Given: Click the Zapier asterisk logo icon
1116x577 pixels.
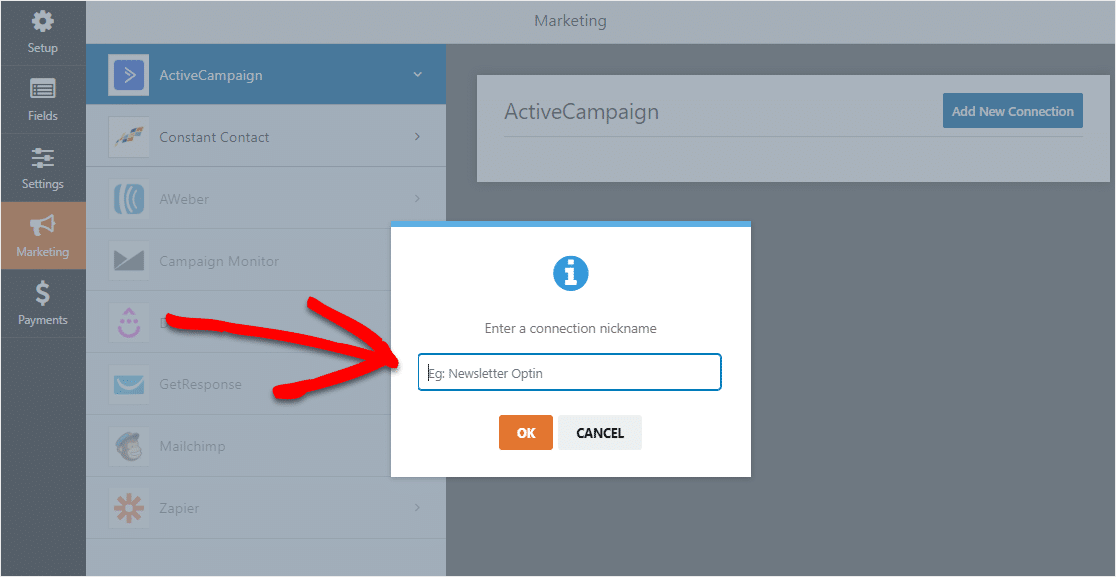Looking at the screenshot, I should point(129,508).
